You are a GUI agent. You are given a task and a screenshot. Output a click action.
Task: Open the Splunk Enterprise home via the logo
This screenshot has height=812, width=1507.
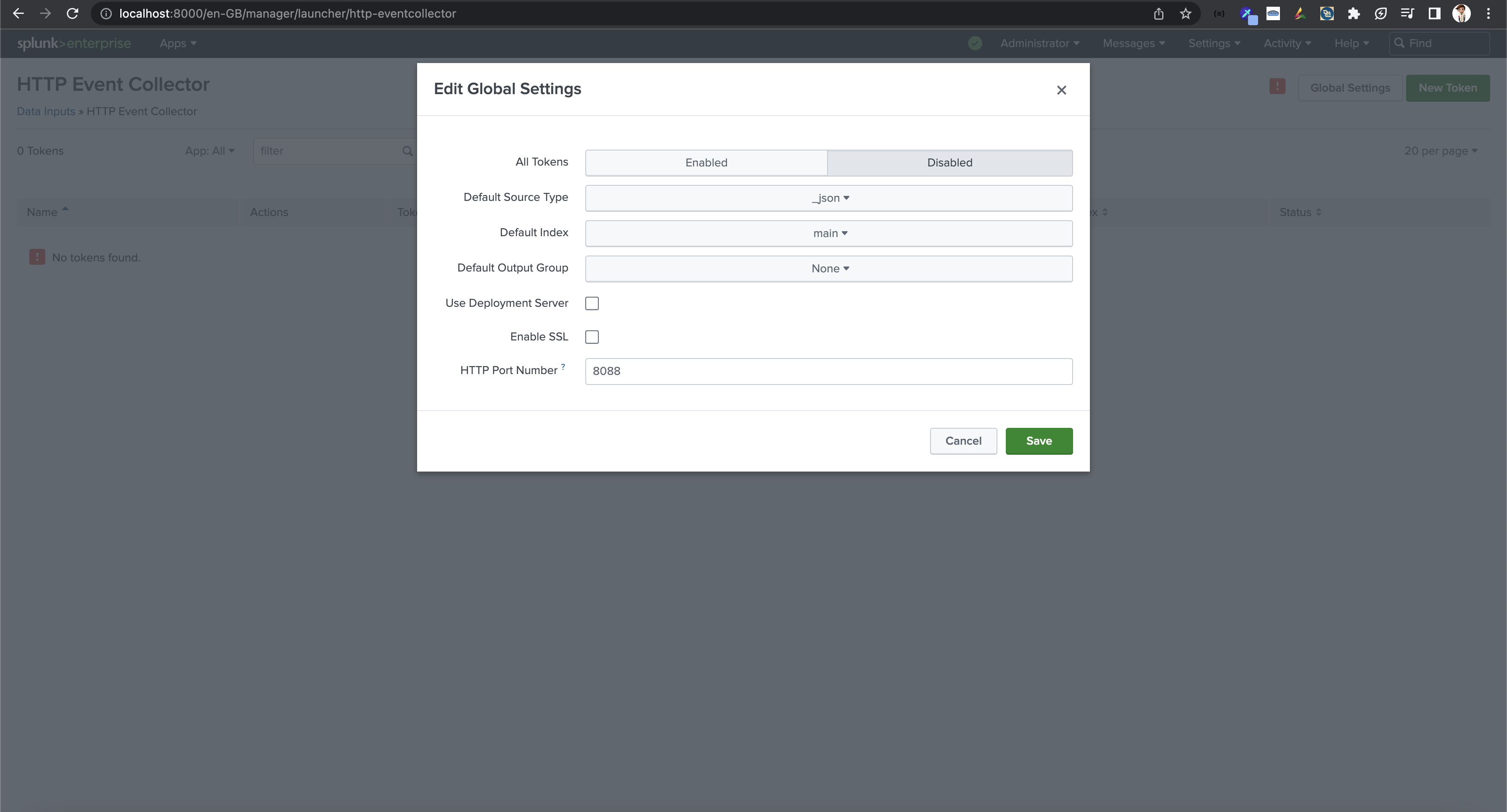coord(74,43)
